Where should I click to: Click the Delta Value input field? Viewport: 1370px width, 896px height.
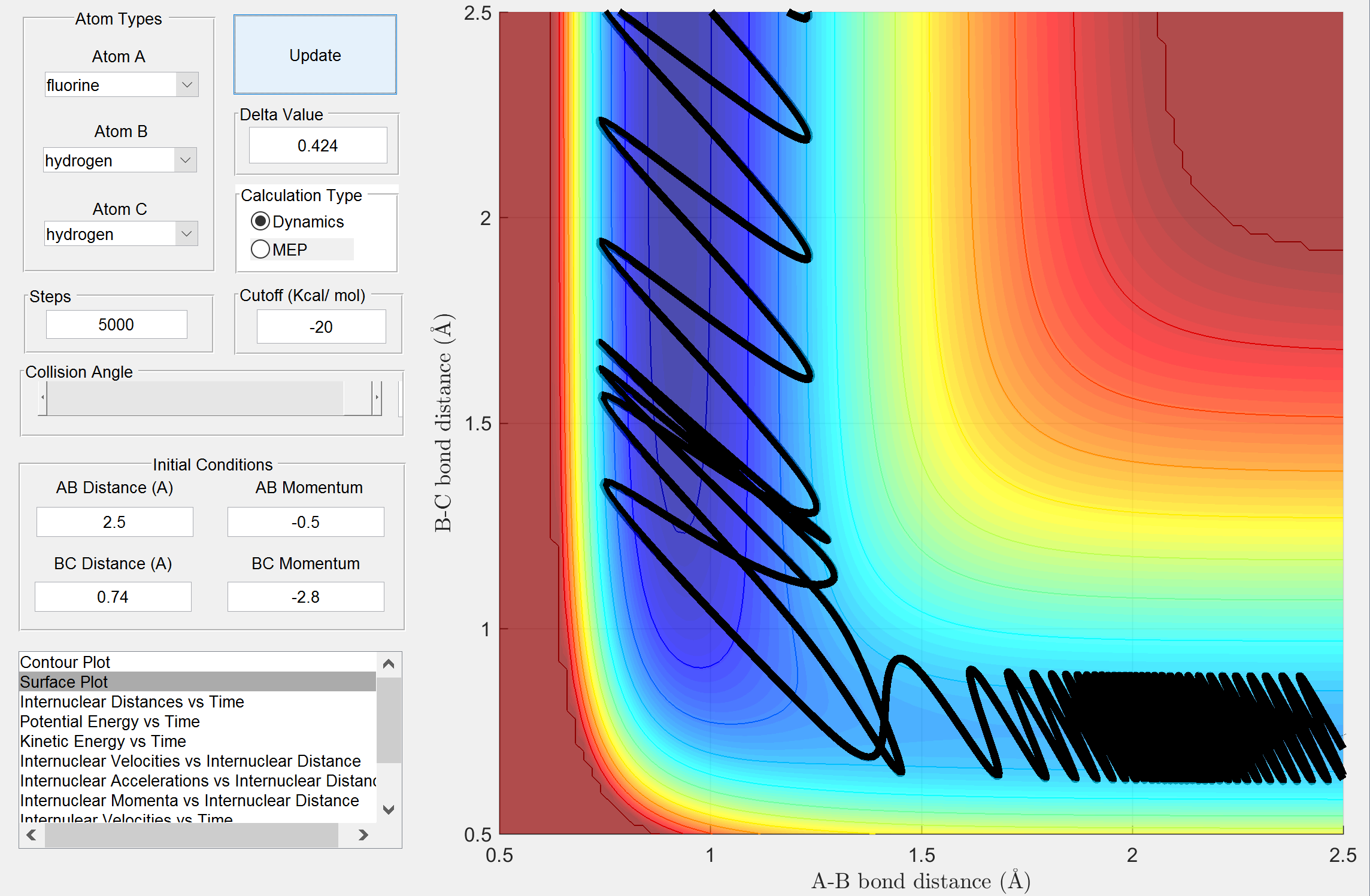pos(317,145)
